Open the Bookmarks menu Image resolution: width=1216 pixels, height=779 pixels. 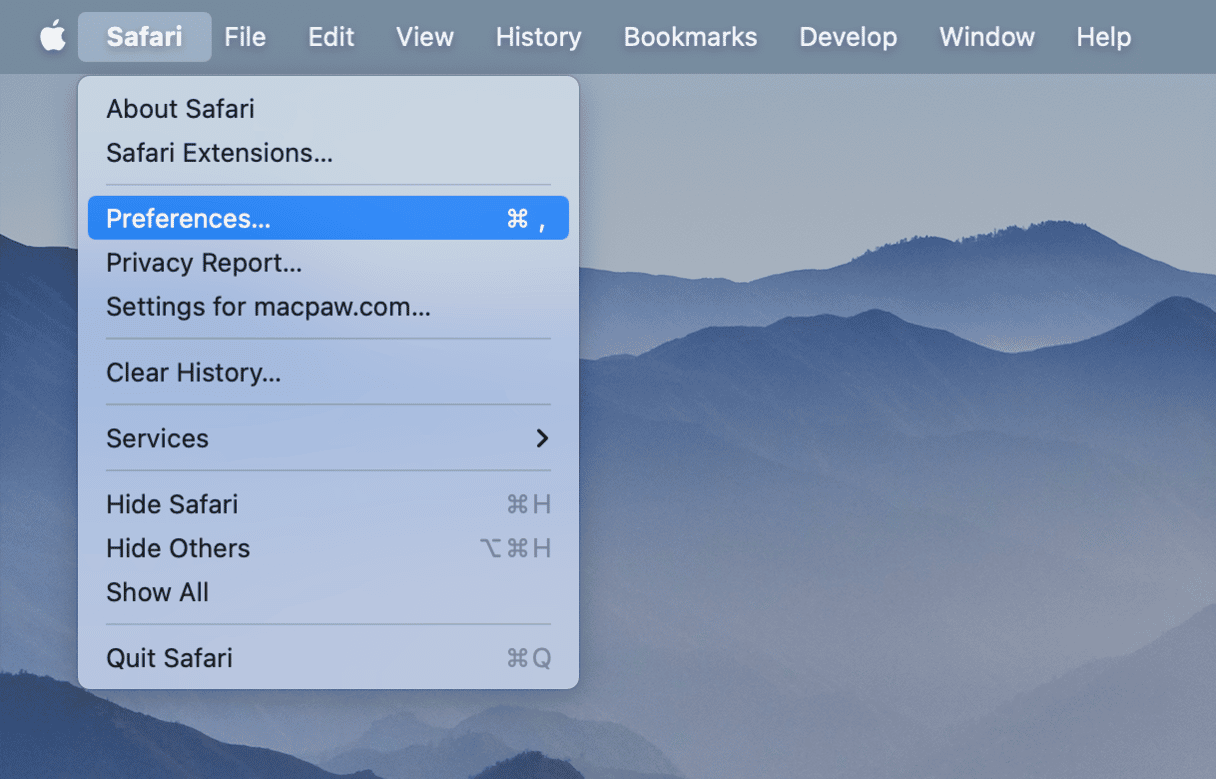(x=690, y=37)
